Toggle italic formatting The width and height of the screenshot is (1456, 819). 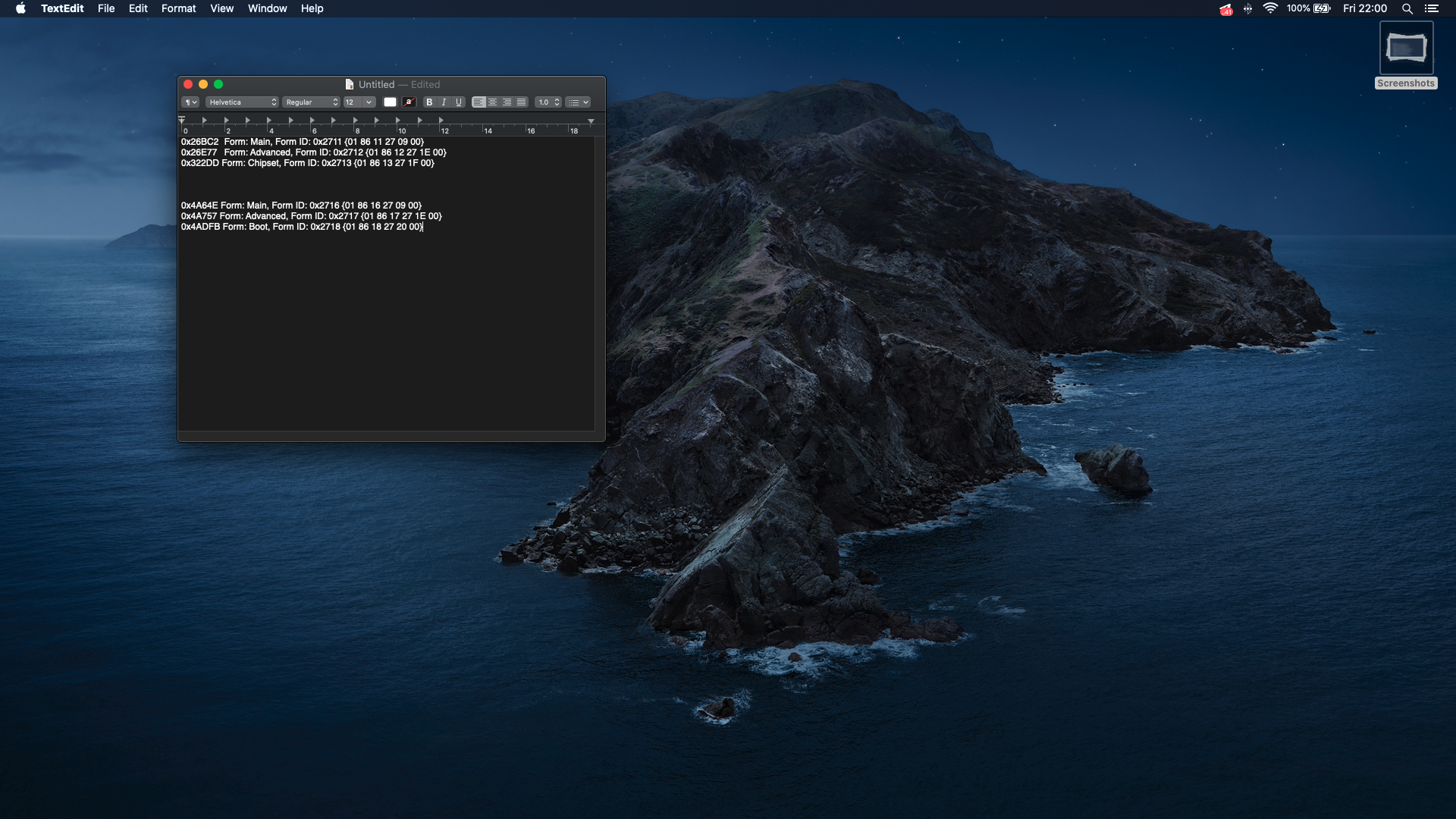click(444, 102)
